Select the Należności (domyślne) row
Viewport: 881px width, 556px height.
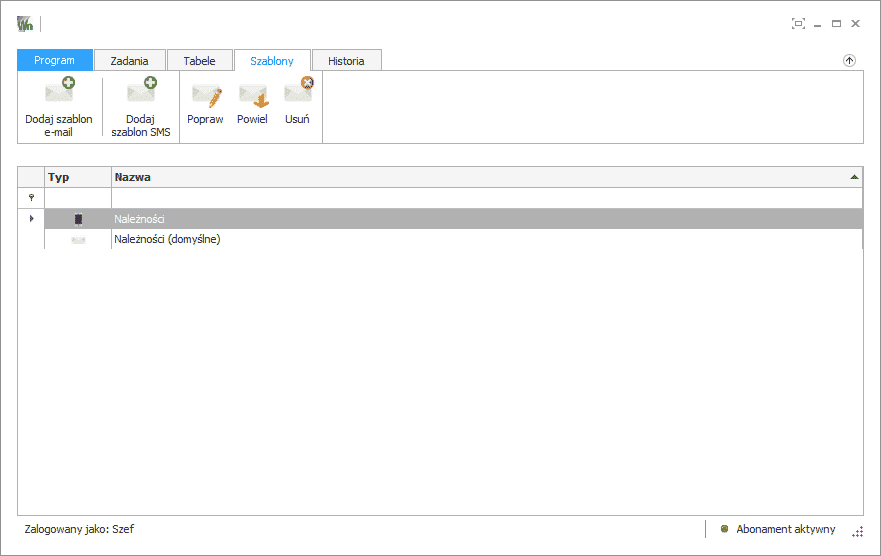[453, 239]
